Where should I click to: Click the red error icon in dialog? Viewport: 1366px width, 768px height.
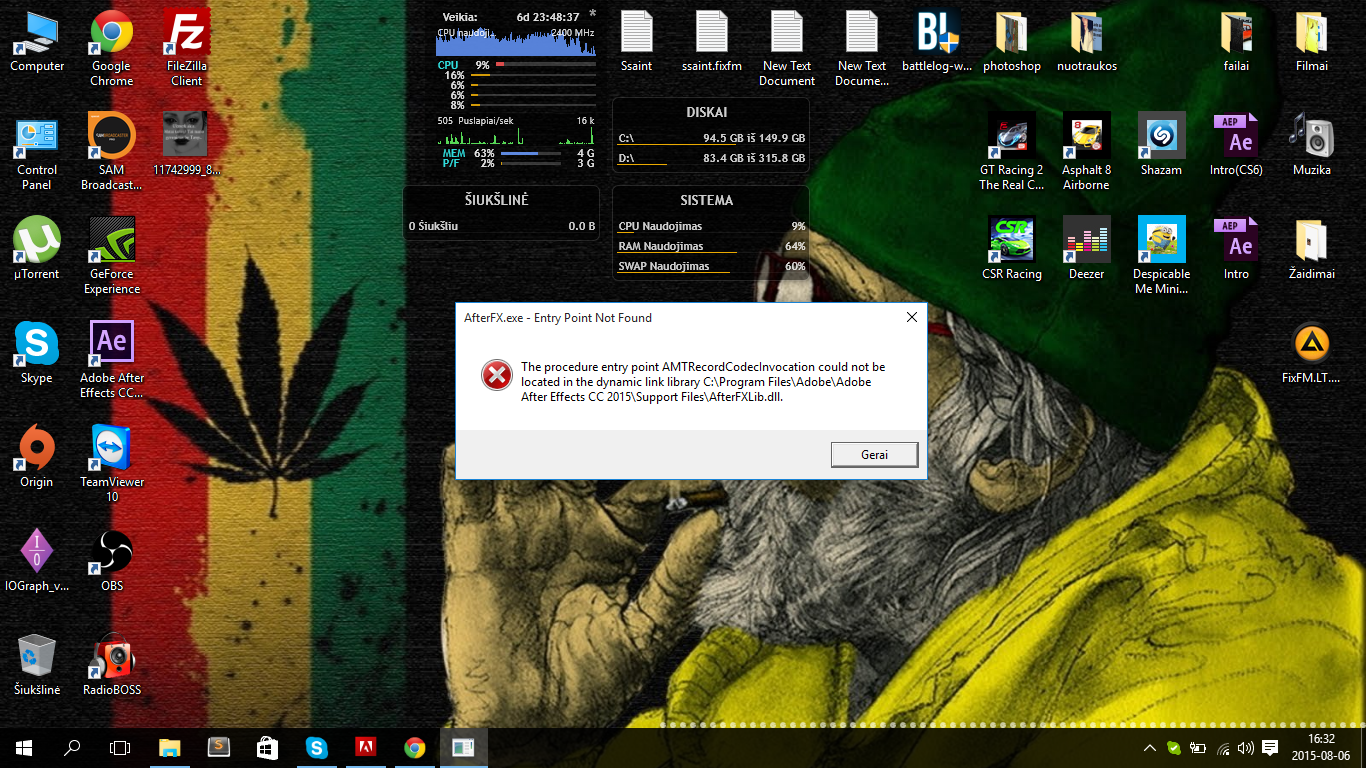coord(496,376)
